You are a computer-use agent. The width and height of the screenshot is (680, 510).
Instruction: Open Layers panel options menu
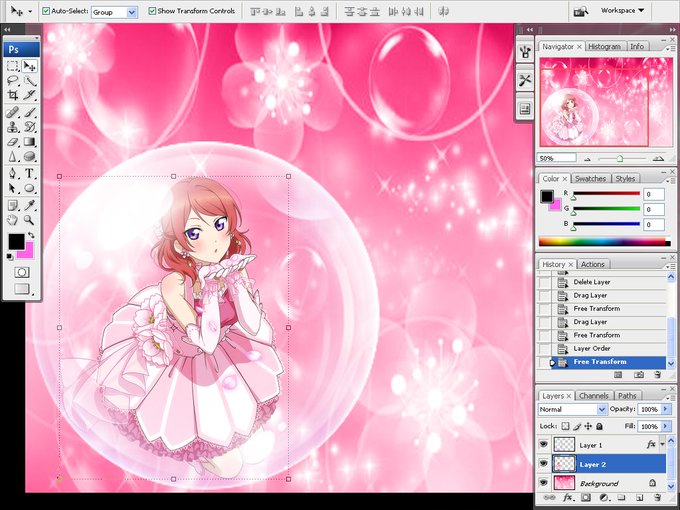671,396
